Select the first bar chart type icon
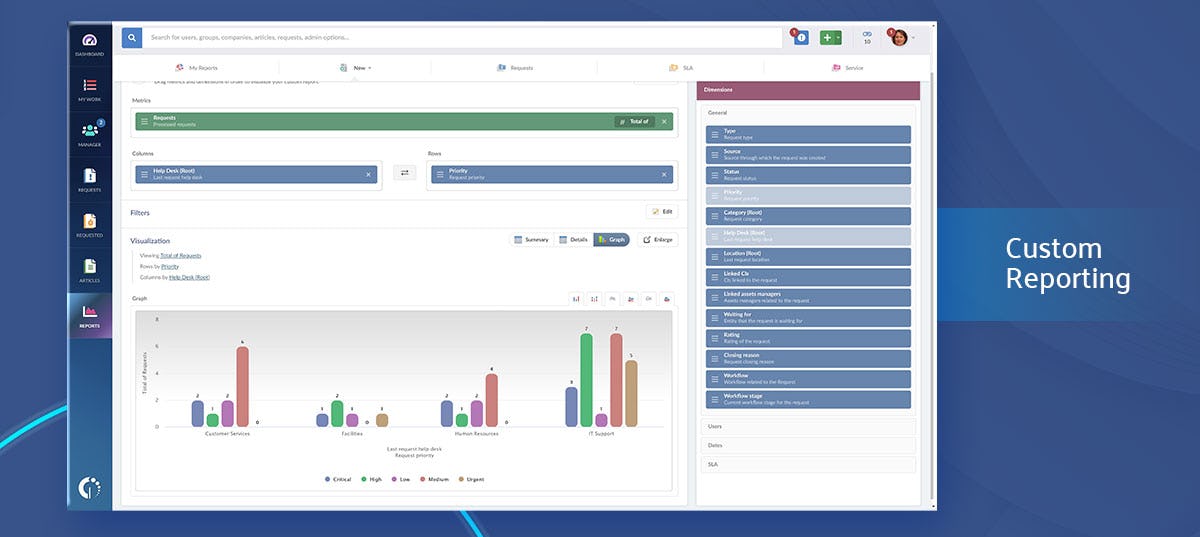 click(577, 298)
